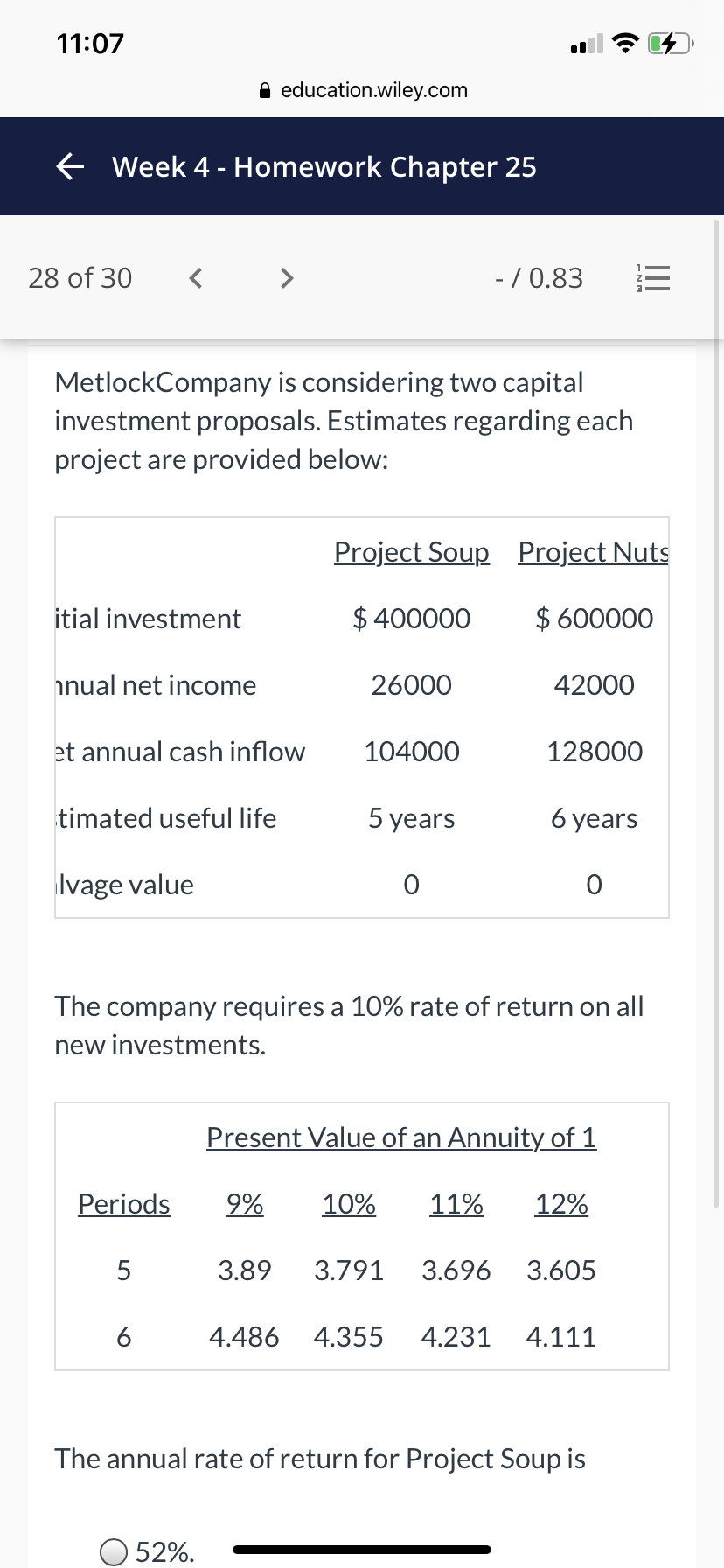Viewport: 724px width, 1568px height.
Task: Open the question list icon
Action: click(x=652, y=279)
